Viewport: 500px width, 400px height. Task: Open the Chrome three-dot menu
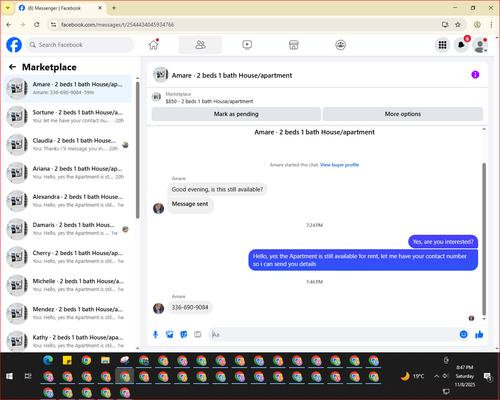(x=491, y=24)
